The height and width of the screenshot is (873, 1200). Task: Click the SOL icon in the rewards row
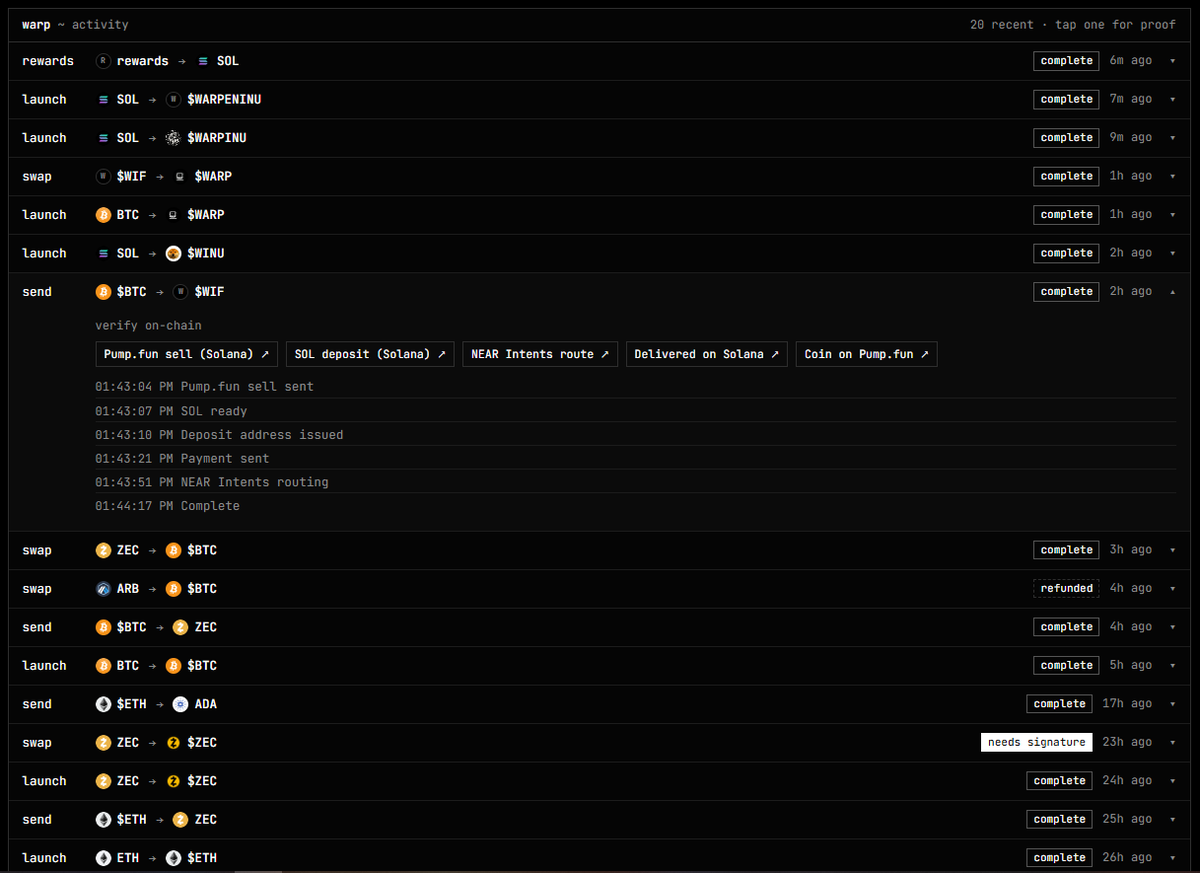point(203,61)
